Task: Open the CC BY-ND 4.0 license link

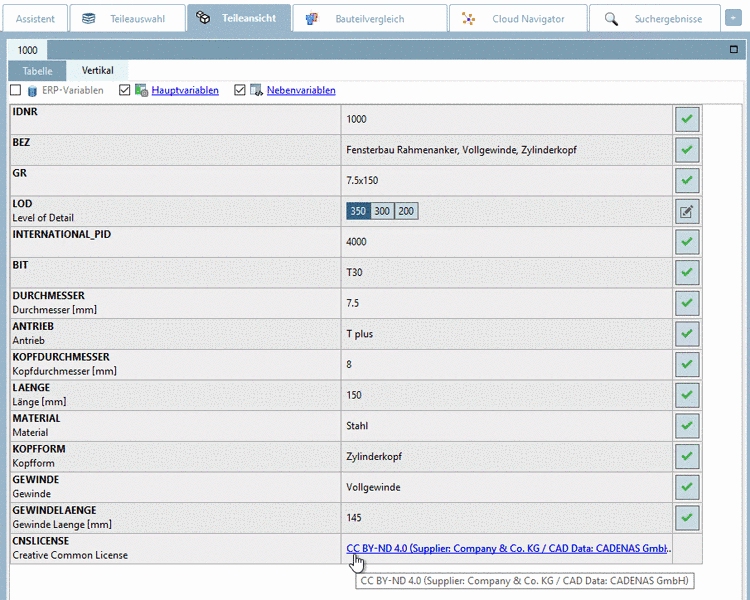Action: (x=507, y=548)
